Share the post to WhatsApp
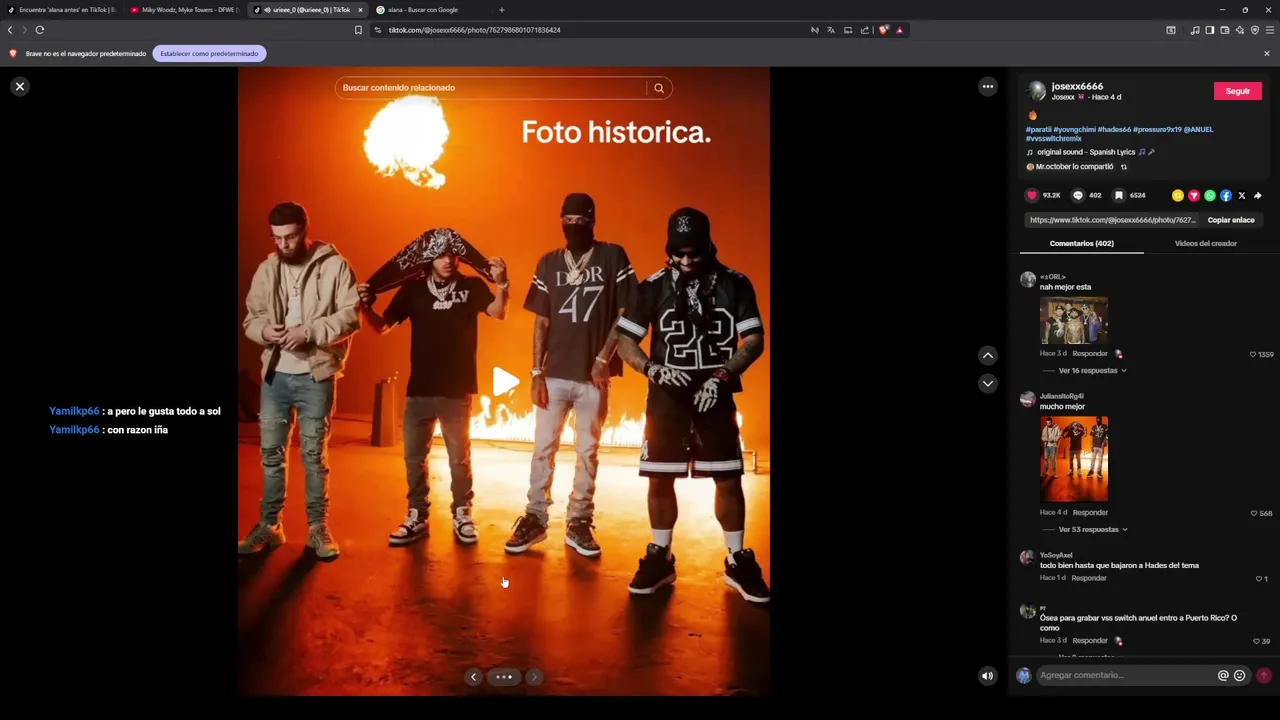Screen dimensions: 1280x720 point(1210,196)
